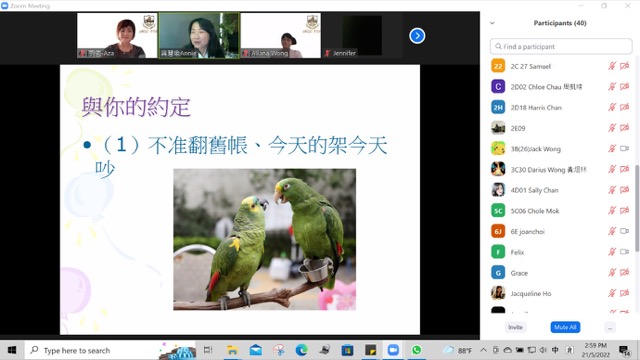Open the participants more options button
The width and height of the screenshot is (640, 360).
[610, 327]
